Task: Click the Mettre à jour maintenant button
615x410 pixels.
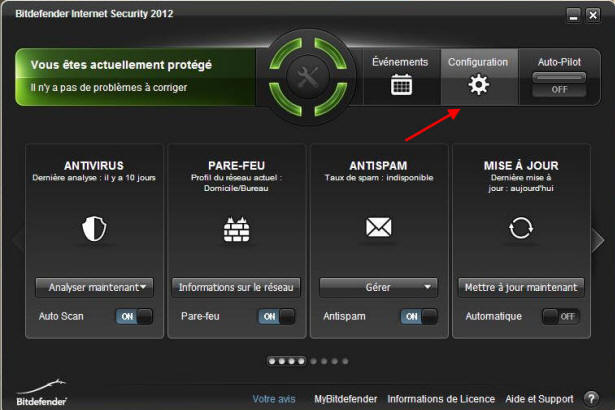Action: 521,288
